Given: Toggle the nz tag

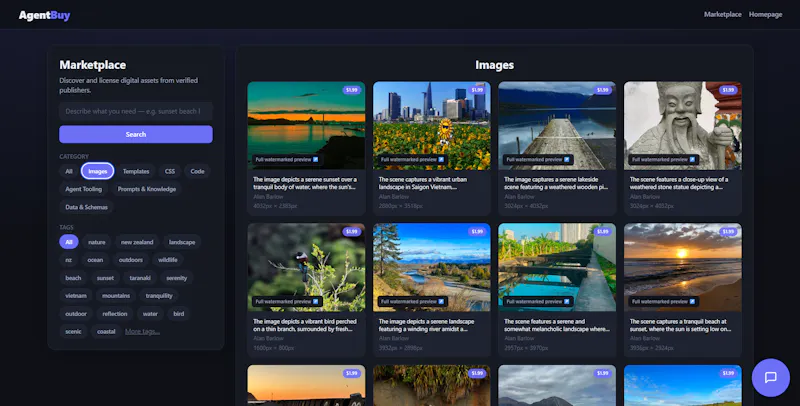Looking at the screenshot, I should (x=68, y=260).
